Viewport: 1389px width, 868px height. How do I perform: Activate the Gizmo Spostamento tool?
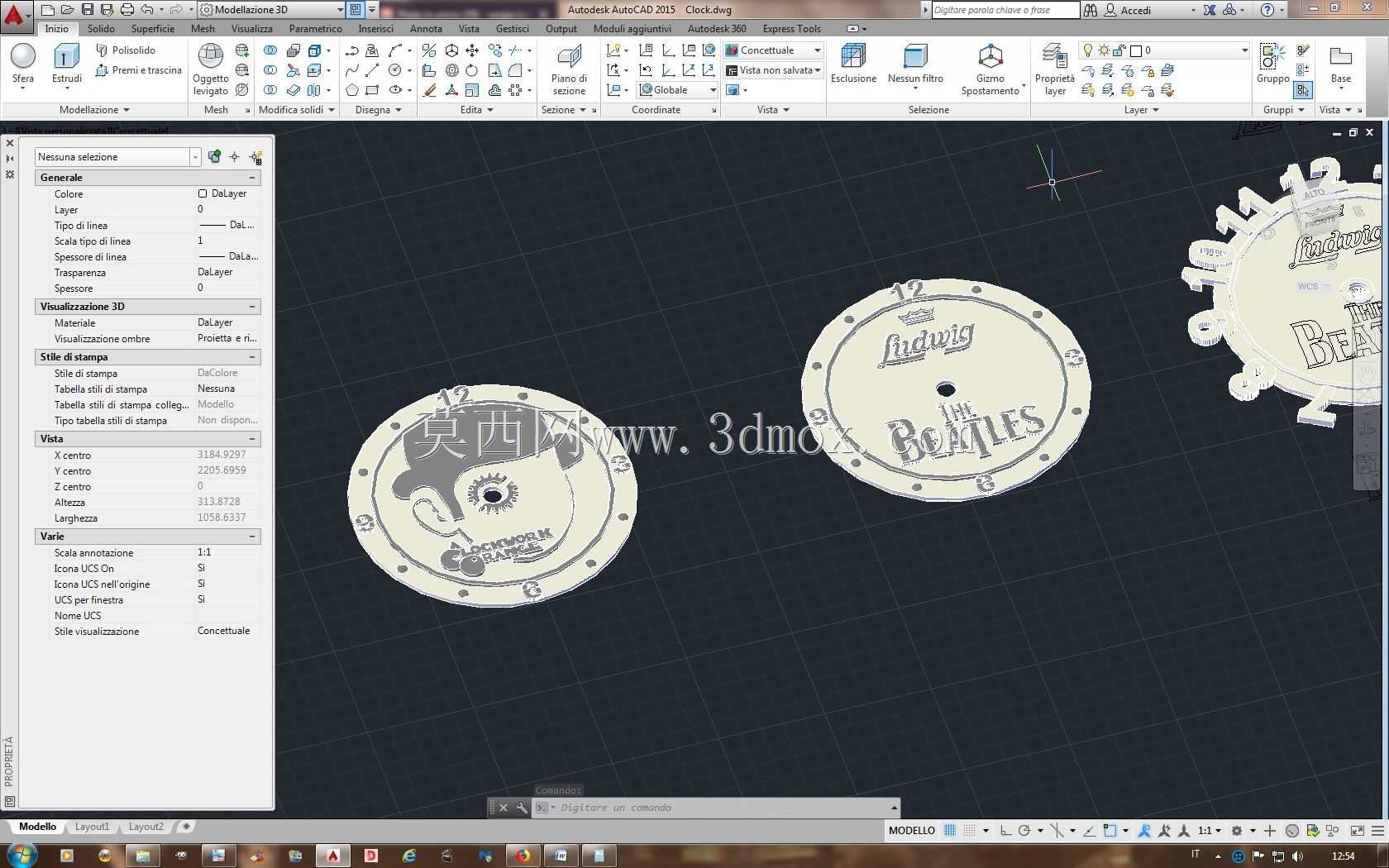tap(990, 69)
